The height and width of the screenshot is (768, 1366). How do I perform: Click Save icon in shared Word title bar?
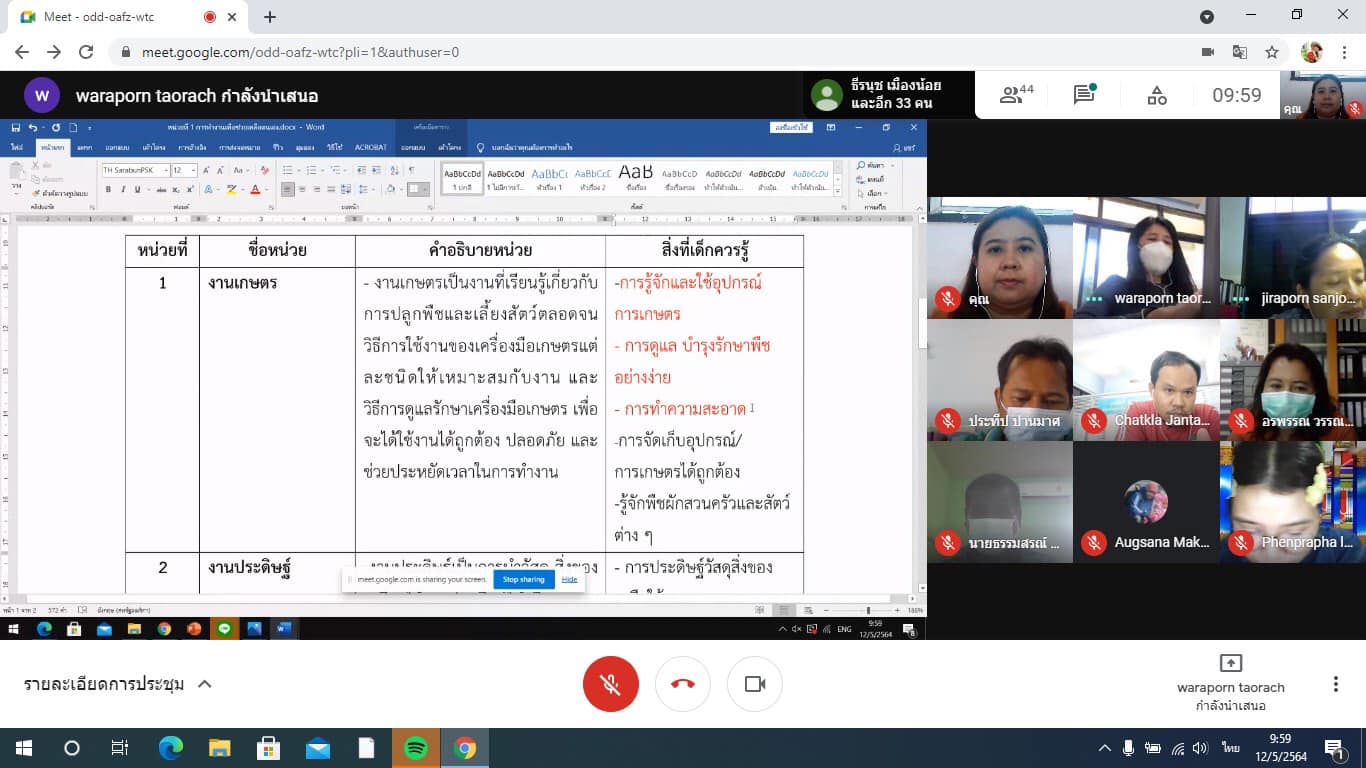(x=16, y=128)
